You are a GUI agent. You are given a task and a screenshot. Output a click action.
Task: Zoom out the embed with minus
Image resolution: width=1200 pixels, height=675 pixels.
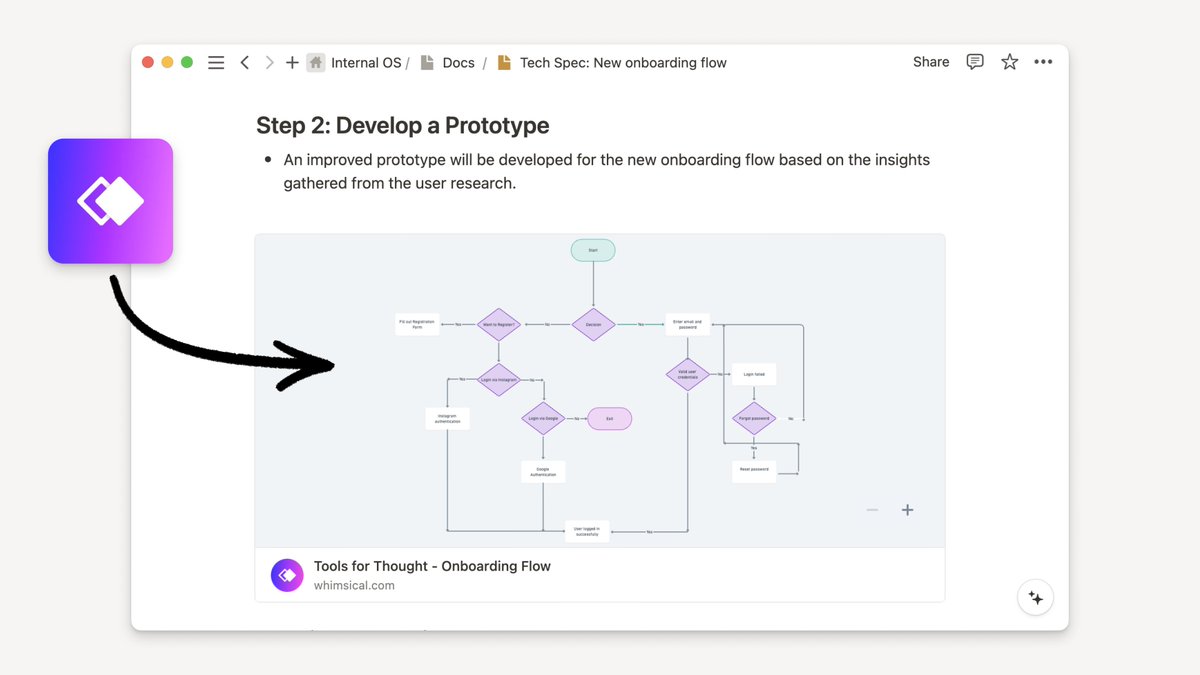[x=872, y=510]
